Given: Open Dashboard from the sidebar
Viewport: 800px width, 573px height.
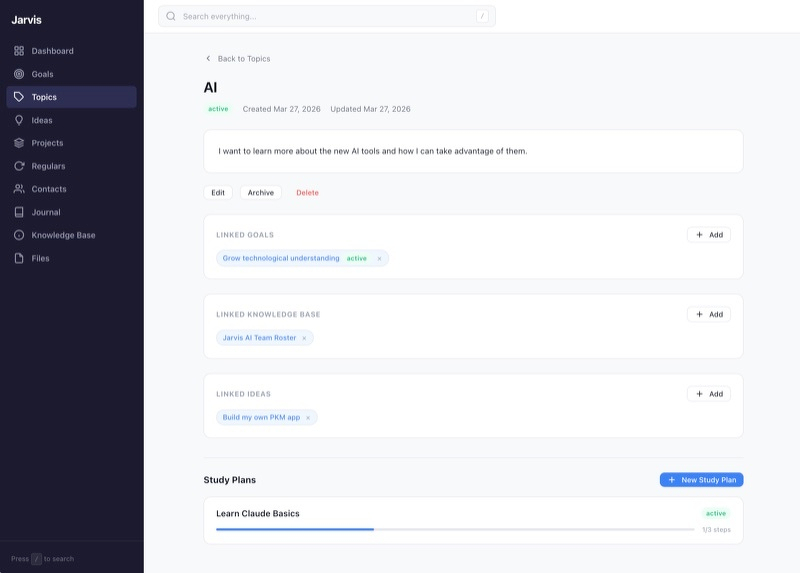Looking at the screenshot, I should tap(51, 51).
